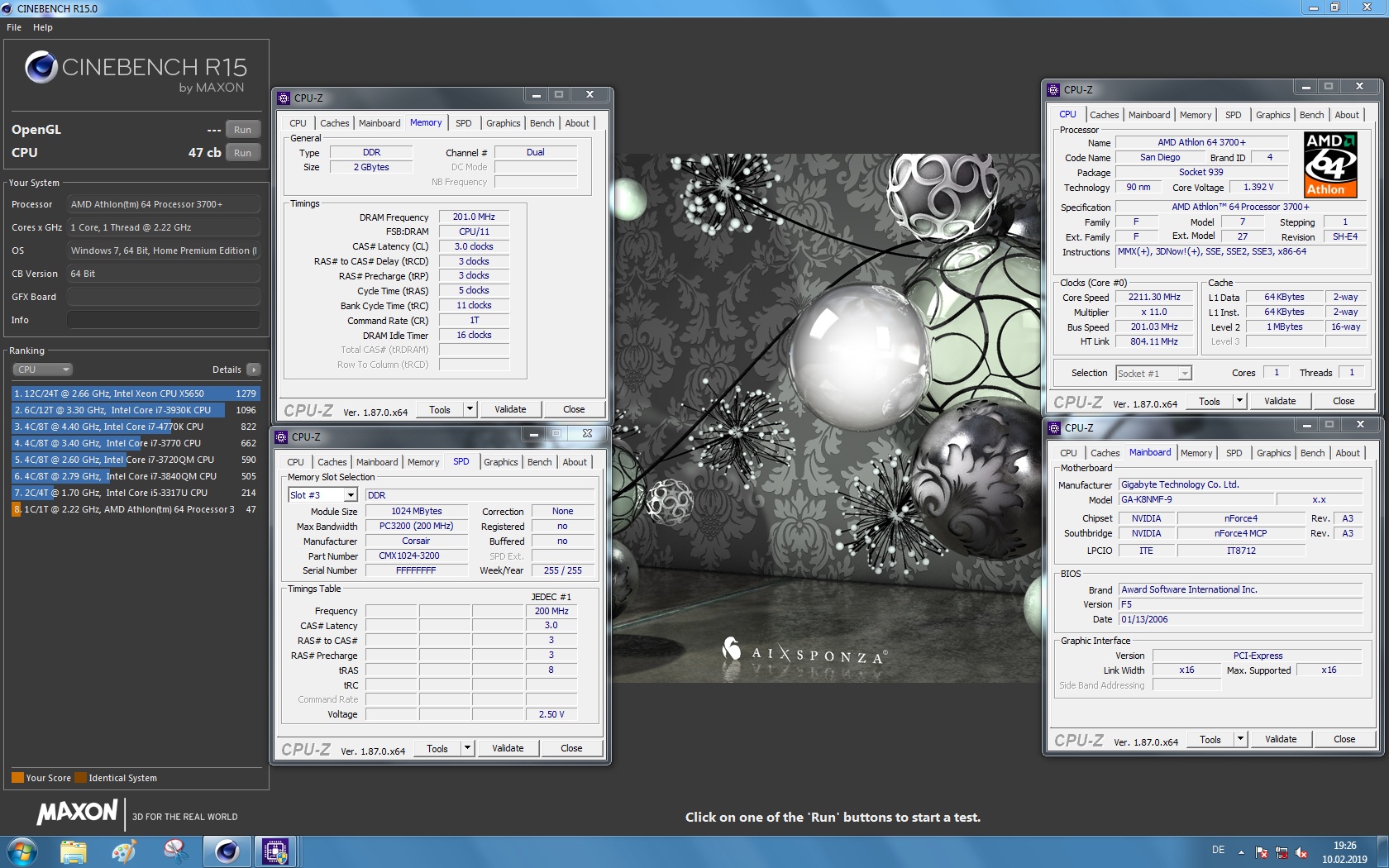Click the Core i7-3840QM ranking entry
Viewport: 1389px width, 868px height.
coord(136,476)
